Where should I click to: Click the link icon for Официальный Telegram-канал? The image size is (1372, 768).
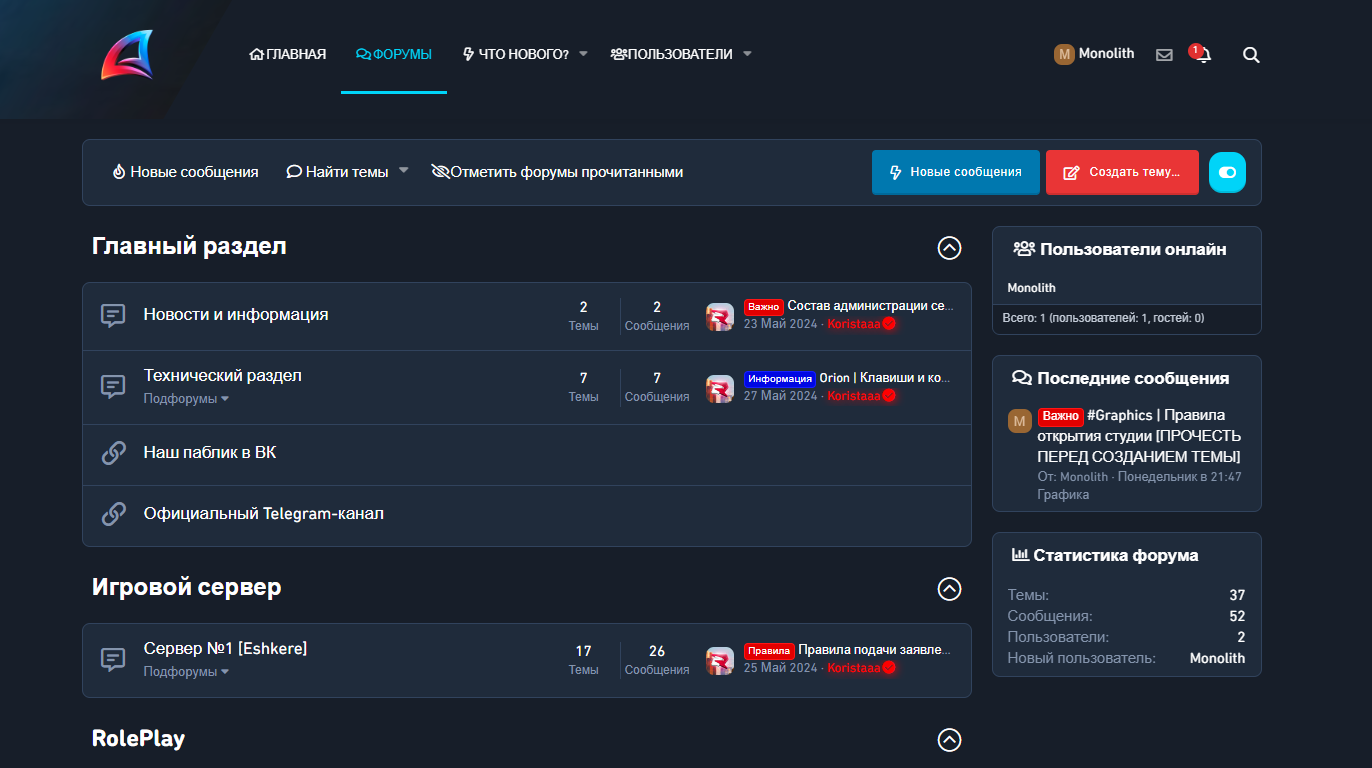pyautogui.click(x=113, y=514)
